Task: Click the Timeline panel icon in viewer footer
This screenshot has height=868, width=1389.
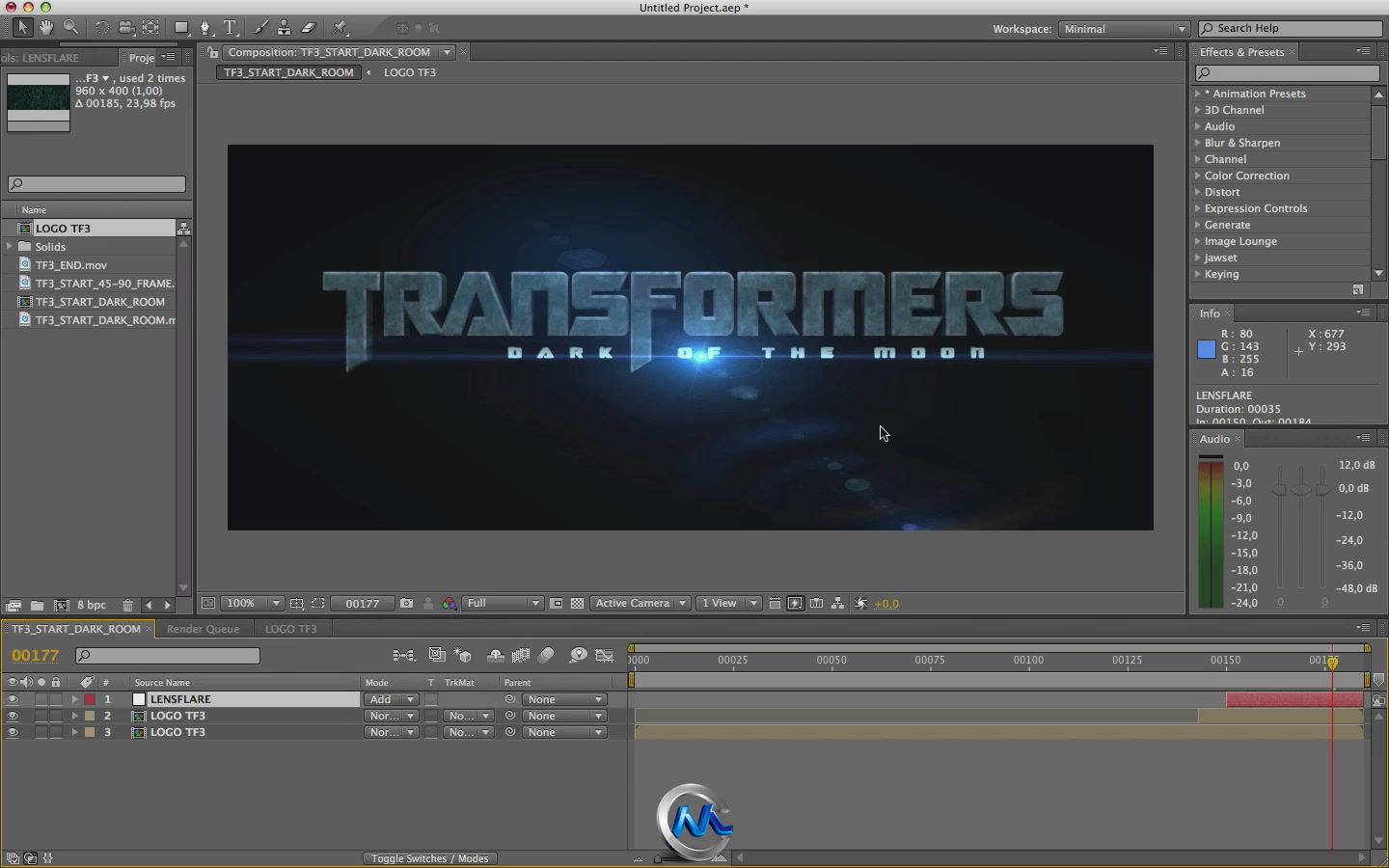Action: 816,604
